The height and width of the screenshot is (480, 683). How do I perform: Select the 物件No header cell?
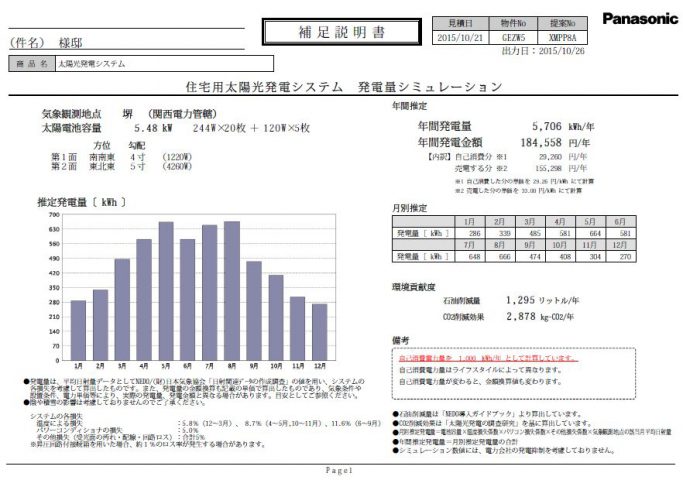click(513, 23)
